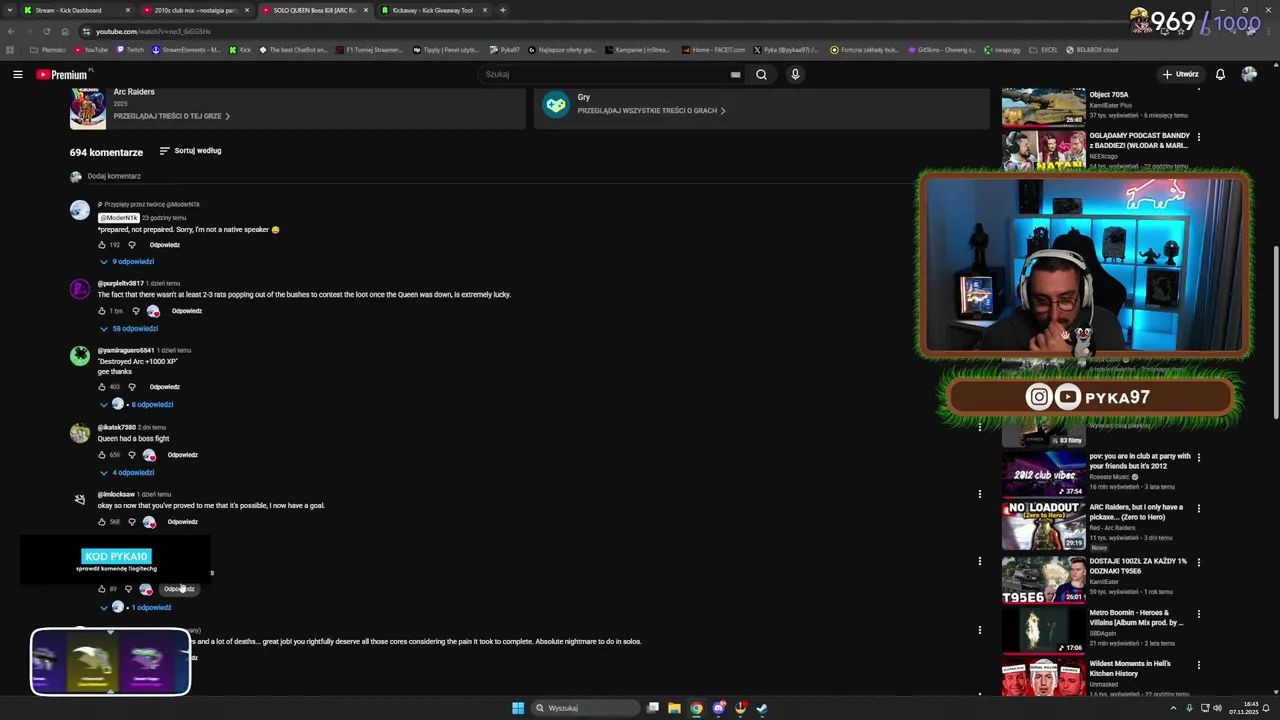The image size is (1280, 720).
Task: Reload the page
Action: [46, 31]
